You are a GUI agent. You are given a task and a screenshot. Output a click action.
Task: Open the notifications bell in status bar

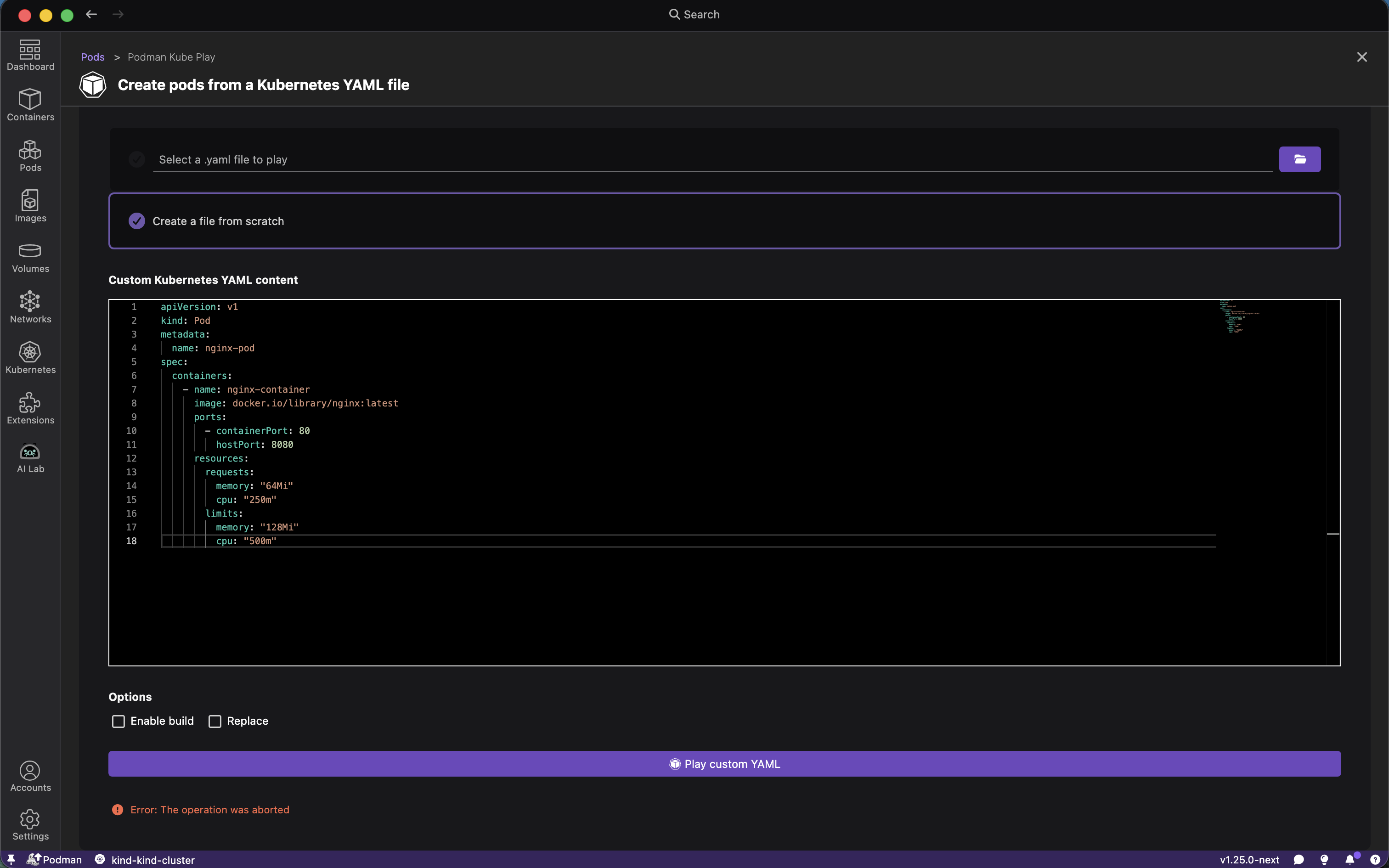(x=1350, y=859)
